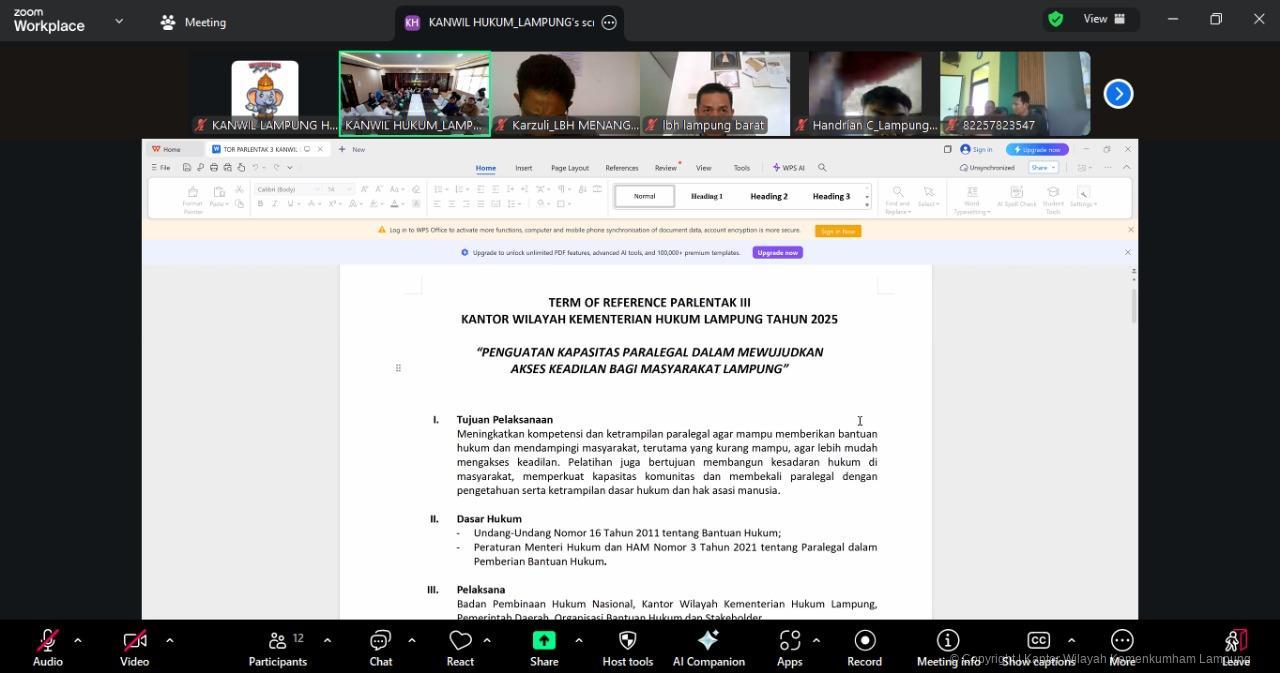Viewport: 1280px width, 673px height.
Task: Turn on the camera Video button
Action: (134, 647)
